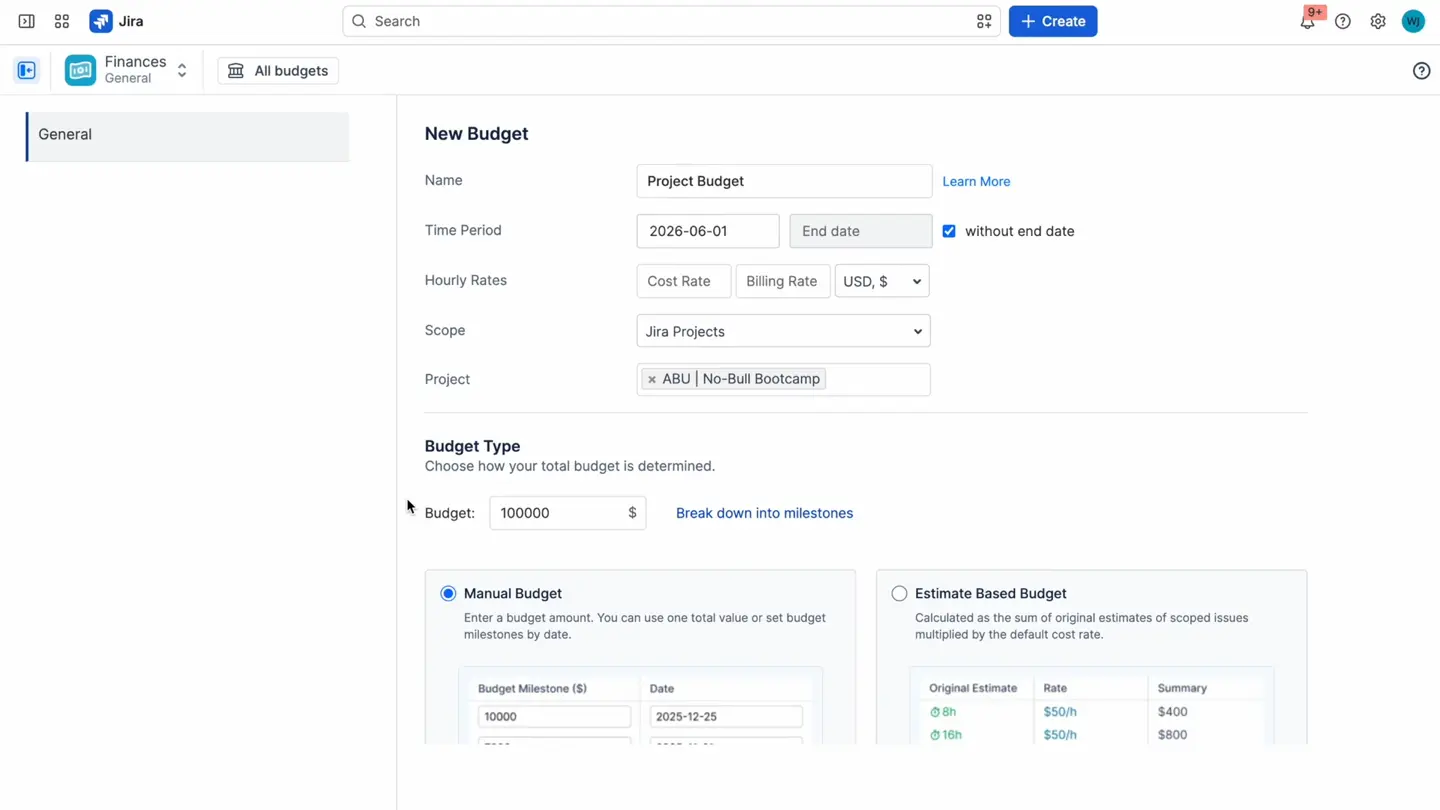Remove ABU No-Bull Bootcamp project tag
The width and height of the screenshot is (1440, 810).
pyautogui.click(x=652, y=379)
